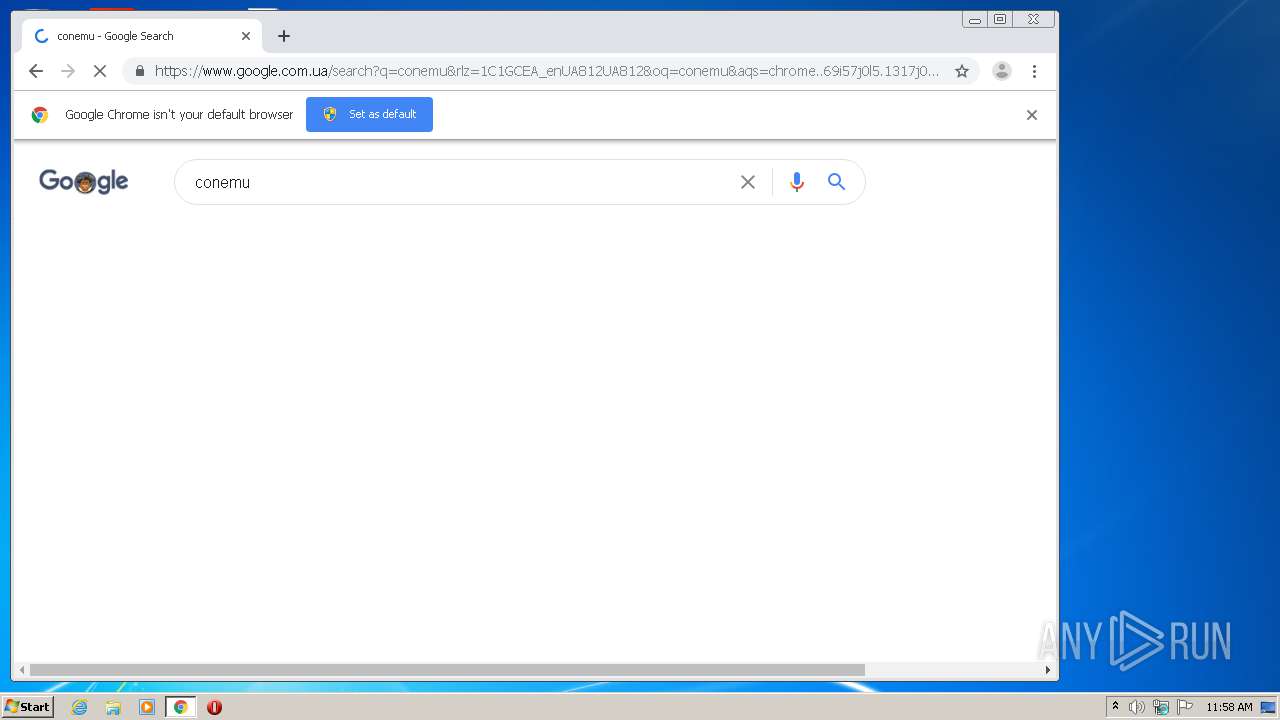Bookmark this page with star icon
This screenshot has width=1280, height=720.
(x=962, y=71)
